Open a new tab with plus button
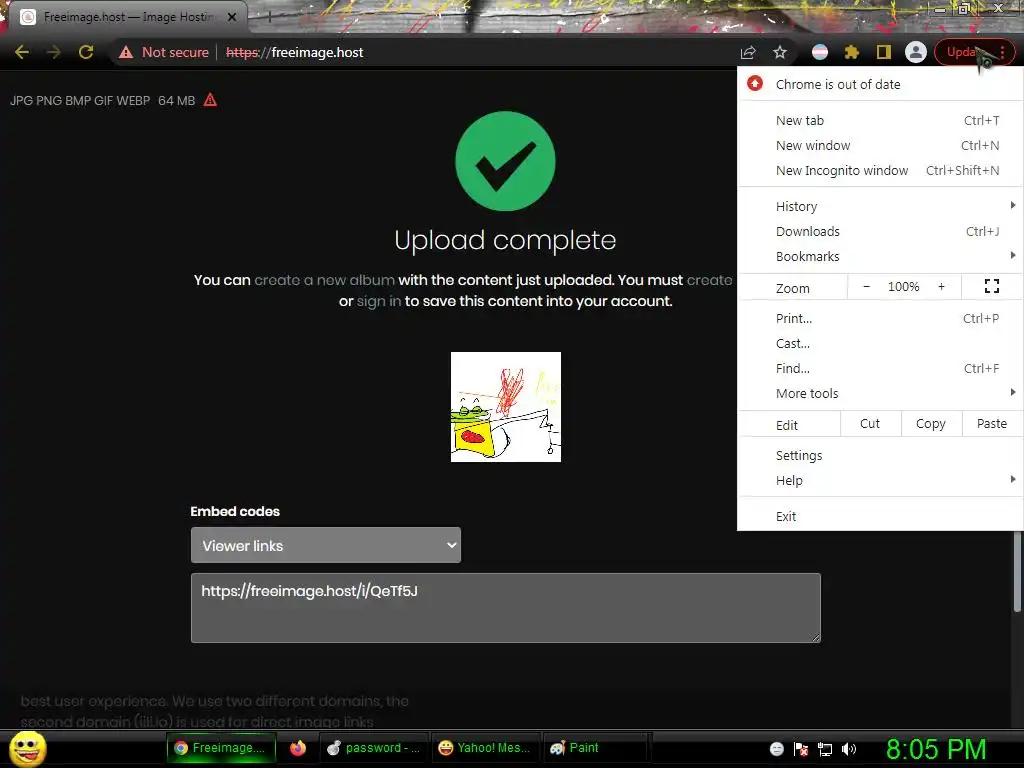 [269, 17]
